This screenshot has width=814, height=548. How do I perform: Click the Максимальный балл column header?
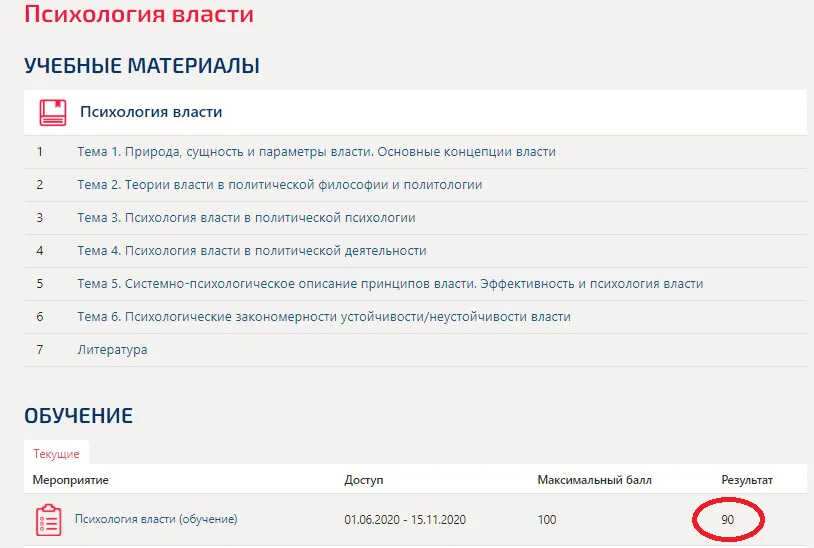click(594, 480)
